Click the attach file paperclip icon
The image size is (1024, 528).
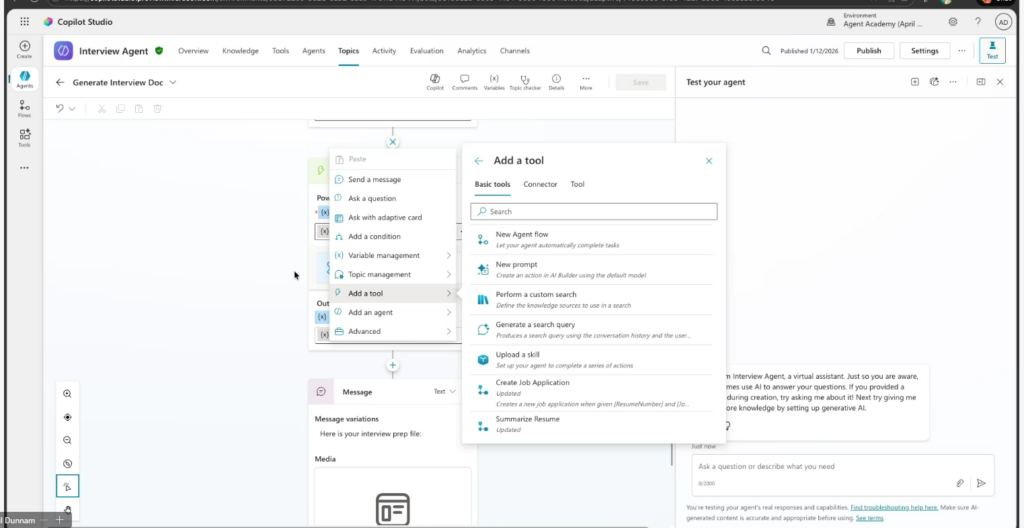pos(960,482)
